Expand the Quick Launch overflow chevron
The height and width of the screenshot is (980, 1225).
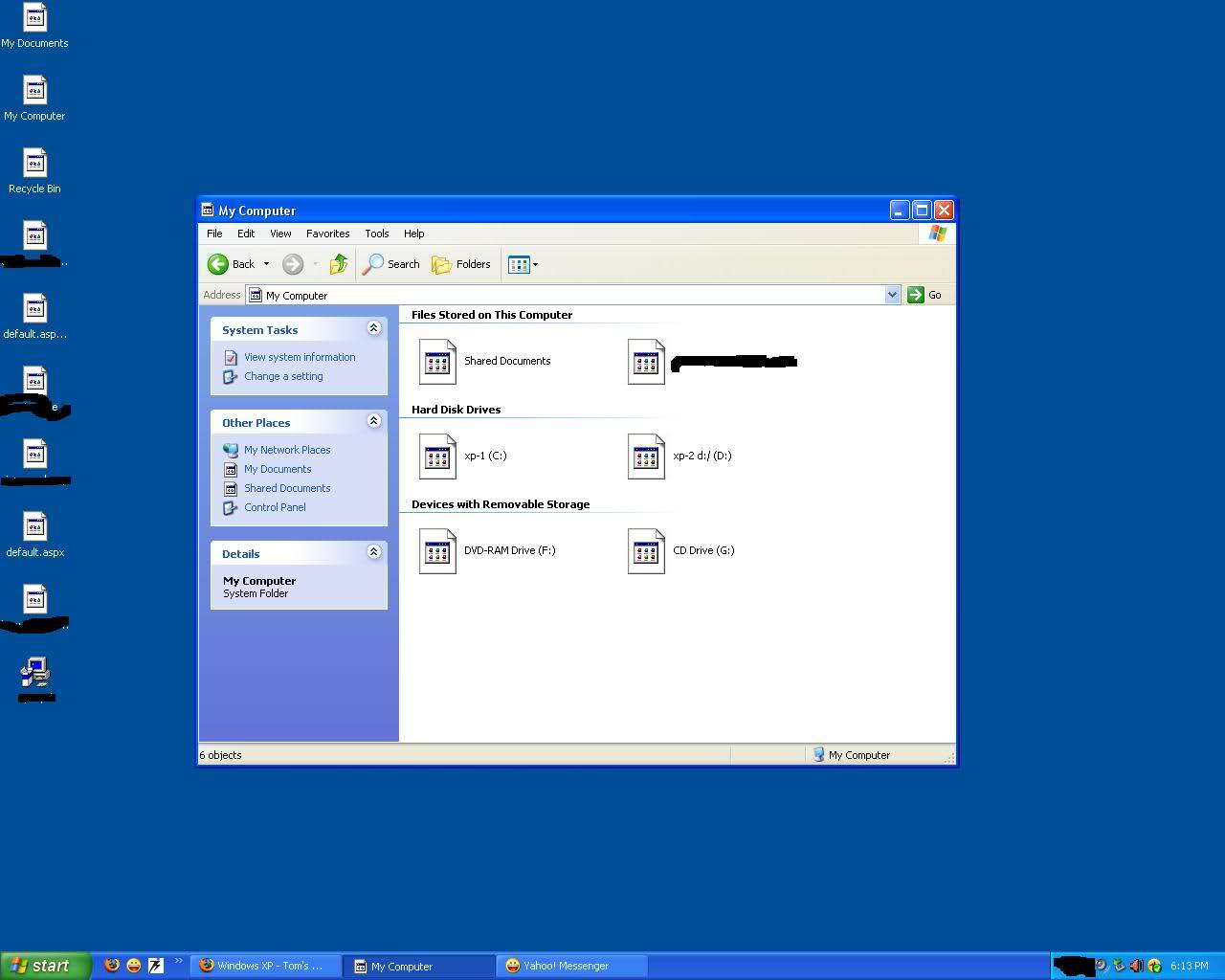[x=178, y=961]
